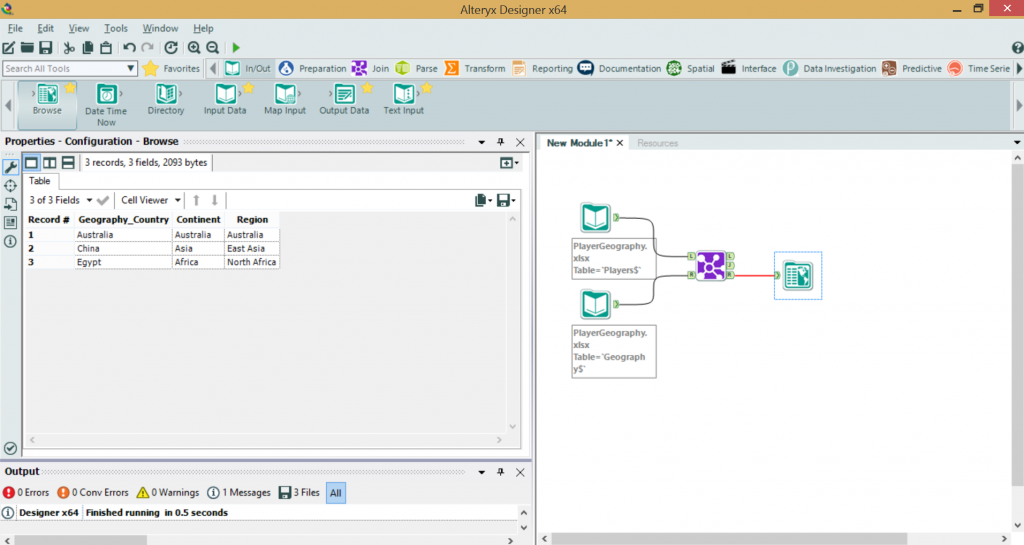Toggle the All messages filter

pyautogui.click(x=335, y=492)
